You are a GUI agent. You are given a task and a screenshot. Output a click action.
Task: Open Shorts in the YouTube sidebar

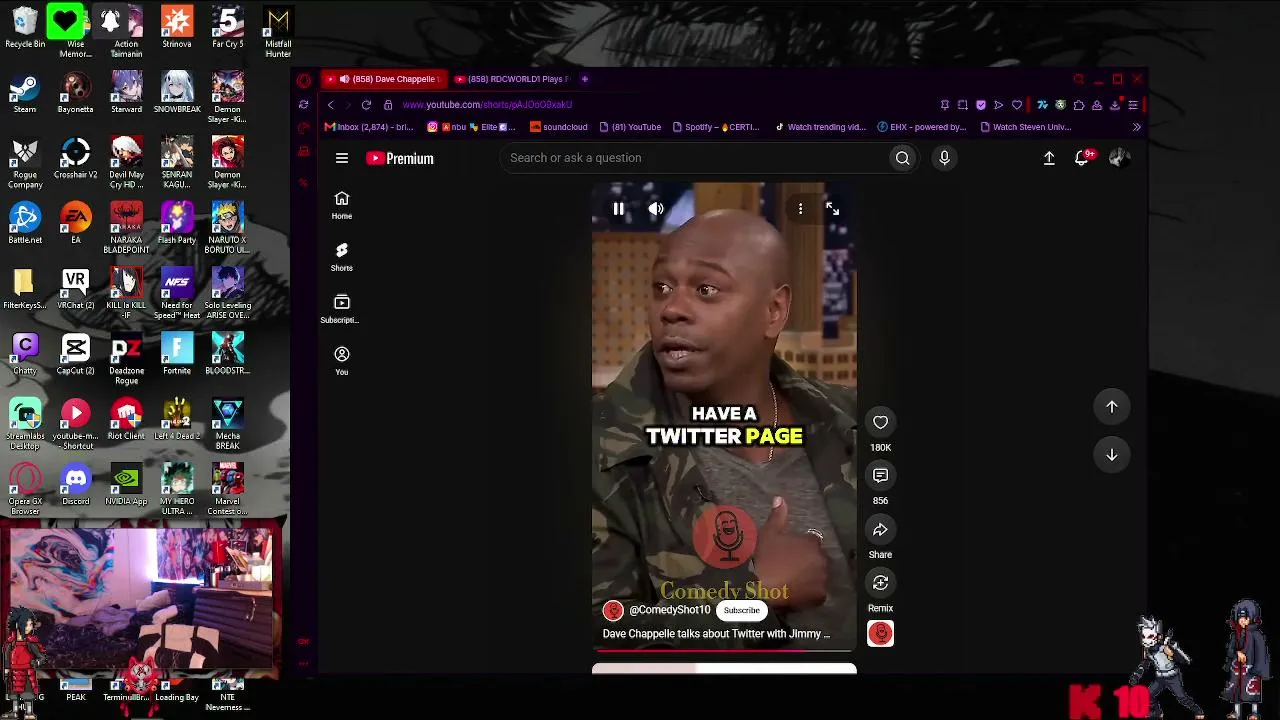(x=342, y=257)
